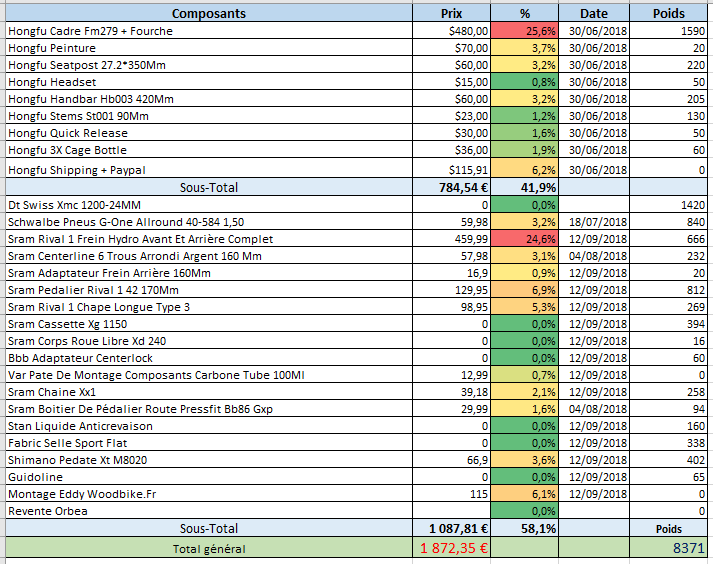
Task: Select the 6,2% percentage cell
Action: pyautogui.click(x=525, y=168)
